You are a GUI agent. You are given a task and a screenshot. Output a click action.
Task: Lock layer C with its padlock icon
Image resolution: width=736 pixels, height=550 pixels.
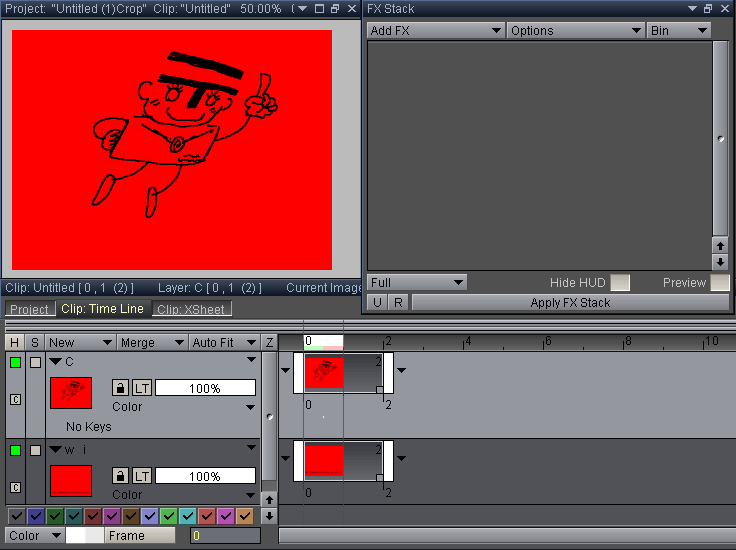(x=120, y=388)
